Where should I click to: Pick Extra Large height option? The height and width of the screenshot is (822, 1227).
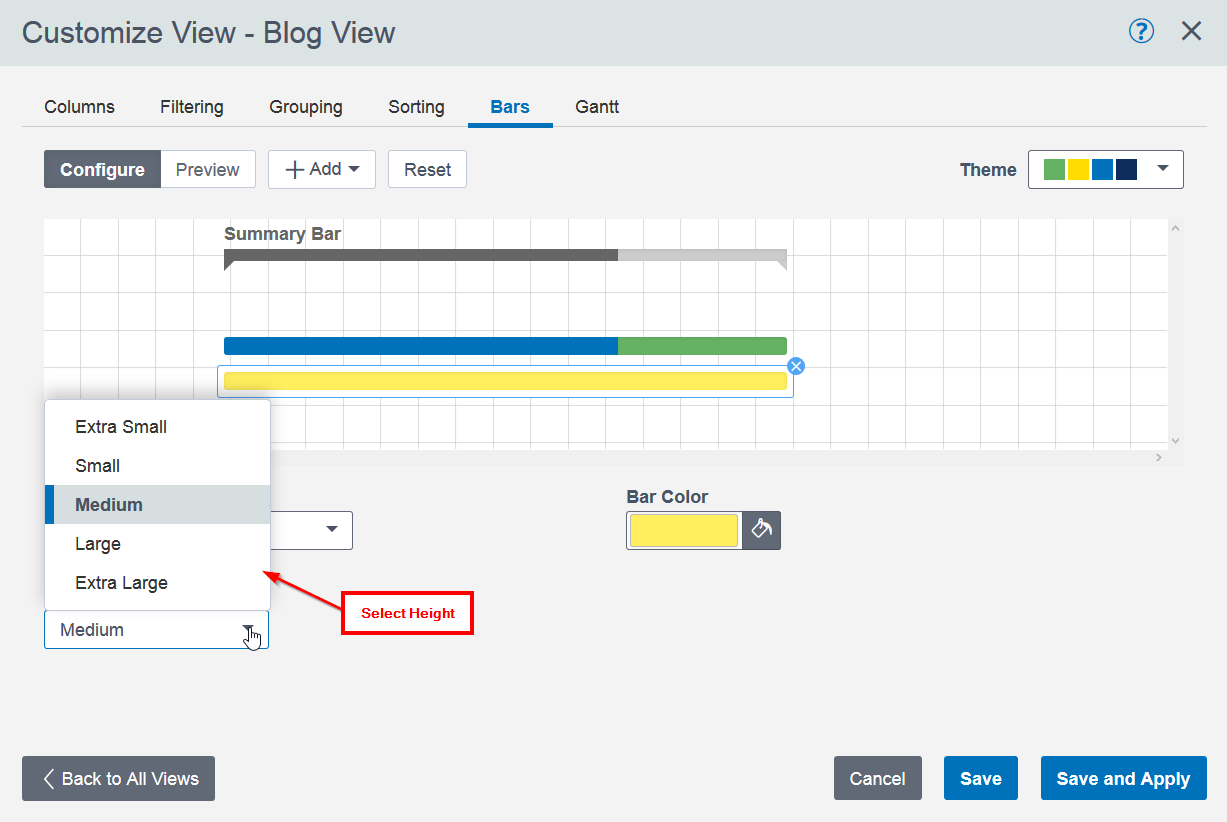(x=121, y=583)
